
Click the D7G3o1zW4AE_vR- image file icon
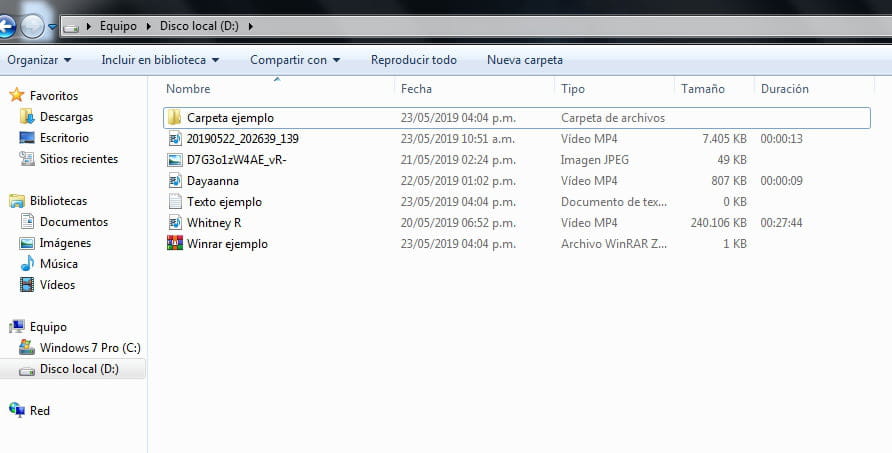click(x=175, y=160)
